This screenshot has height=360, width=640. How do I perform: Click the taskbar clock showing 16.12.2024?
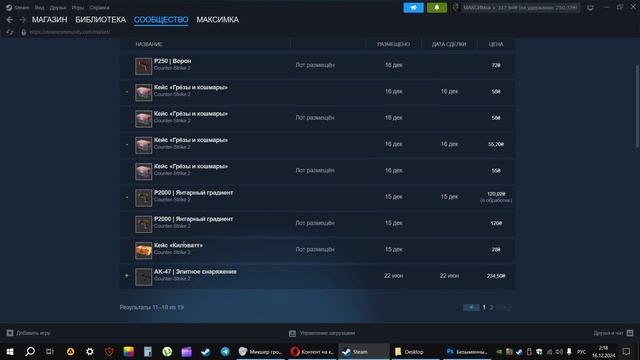click(x=604, y=352)
